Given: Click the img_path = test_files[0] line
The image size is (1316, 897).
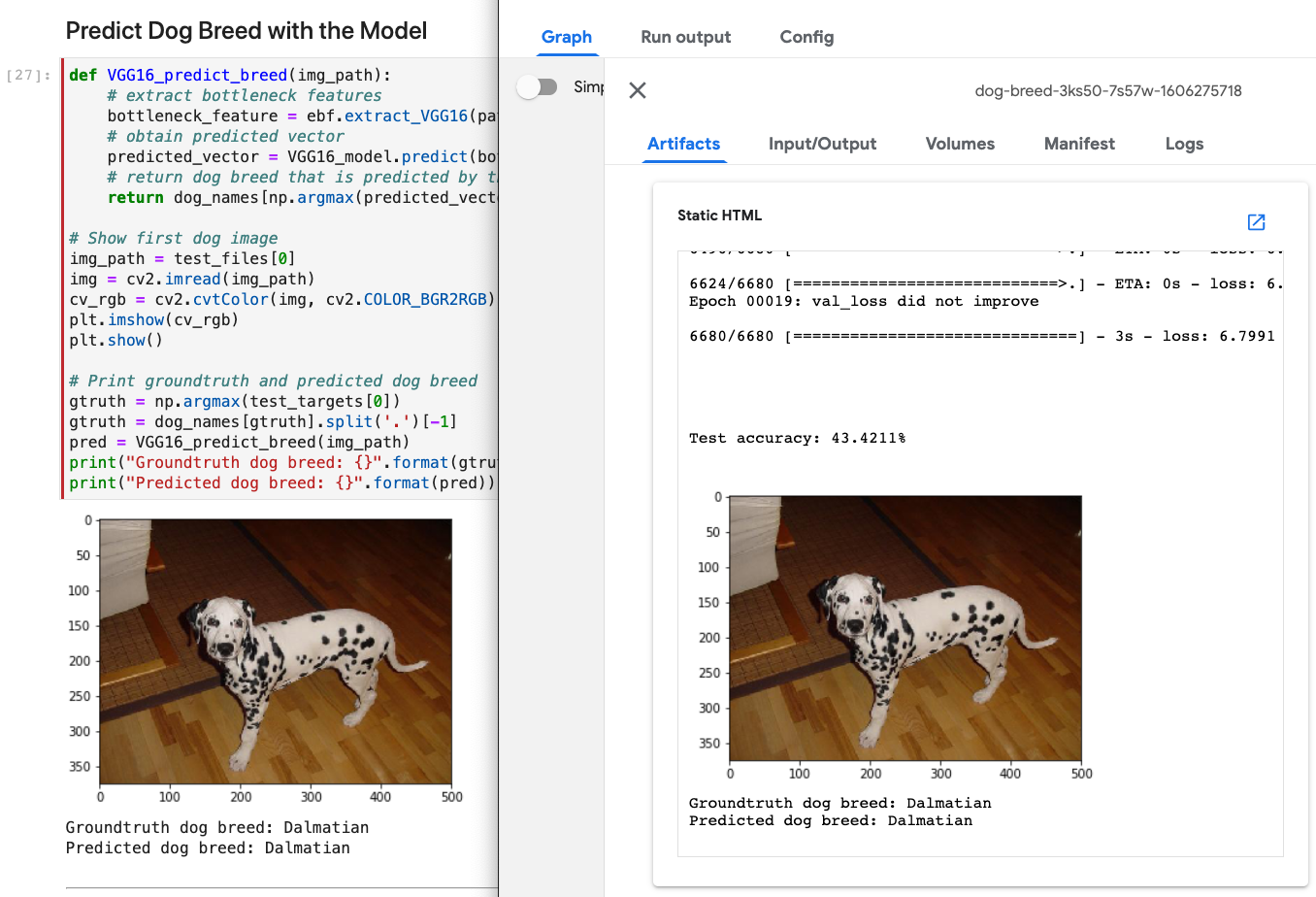Looking at the screenshot, I should tap(182, 259).
